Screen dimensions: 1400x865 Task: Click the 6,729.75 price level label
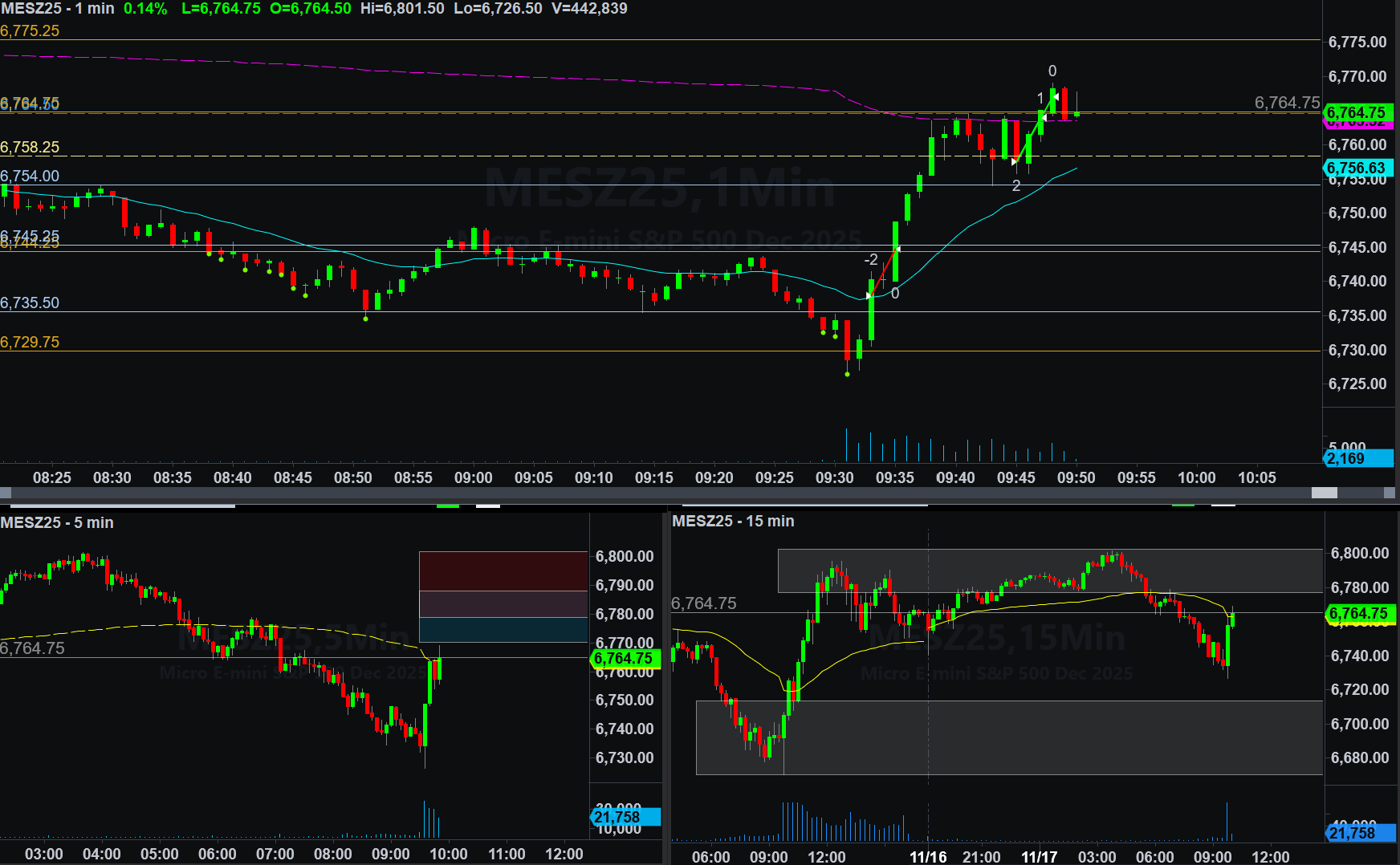[x=30, y=342]
